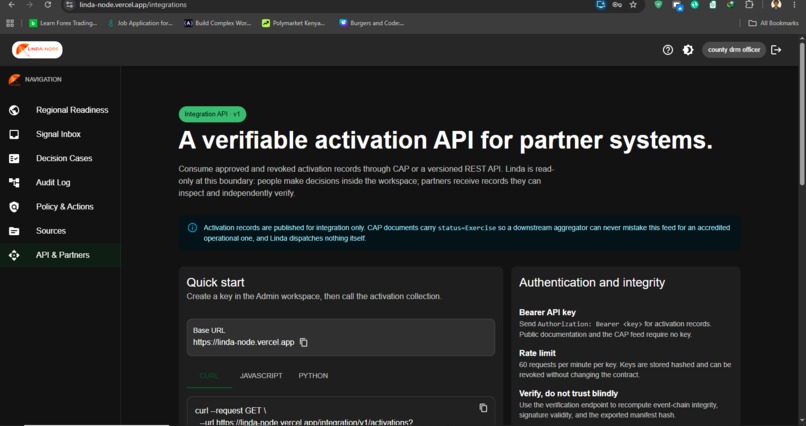Open the Chrome three-dot menu
Screen dimensions: 806x426
795,5
